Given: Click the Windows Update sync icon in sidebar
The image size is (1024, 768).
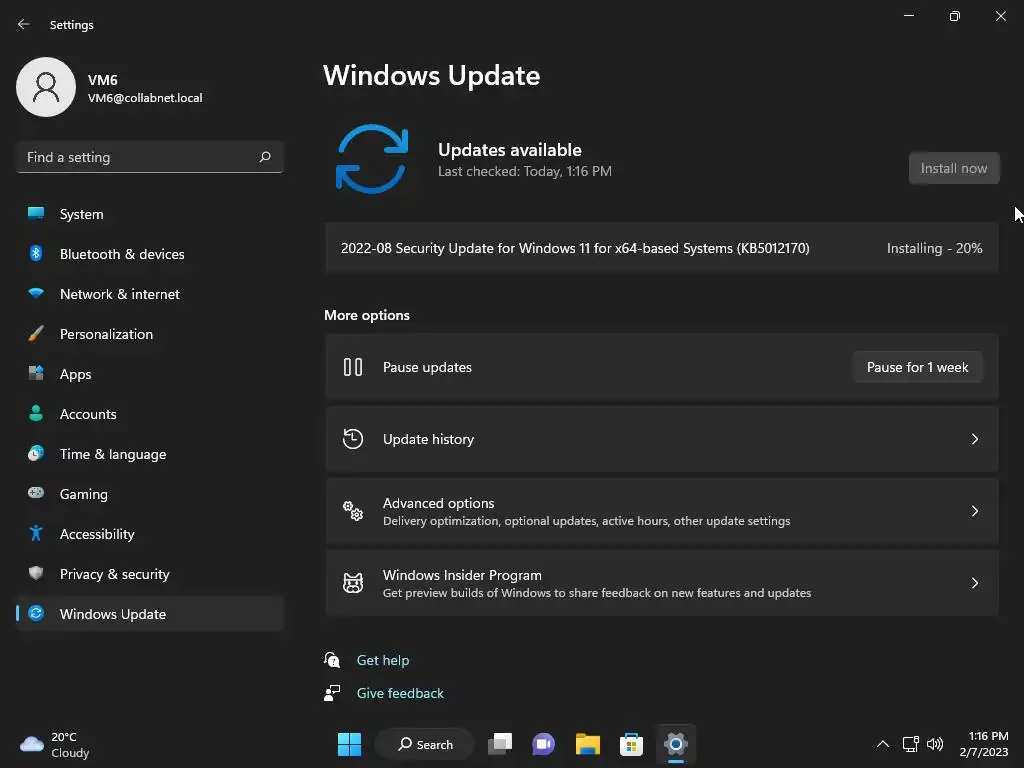Looking at the screenshot, I should (36, 613).
